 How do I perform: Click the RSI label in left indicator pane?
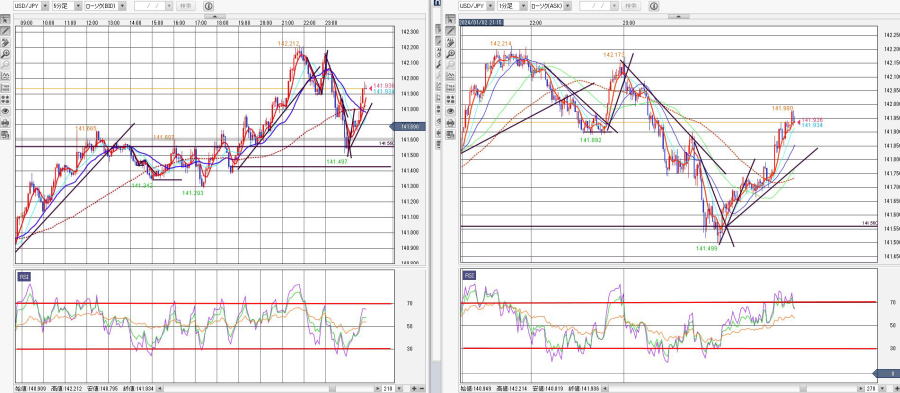24,276
